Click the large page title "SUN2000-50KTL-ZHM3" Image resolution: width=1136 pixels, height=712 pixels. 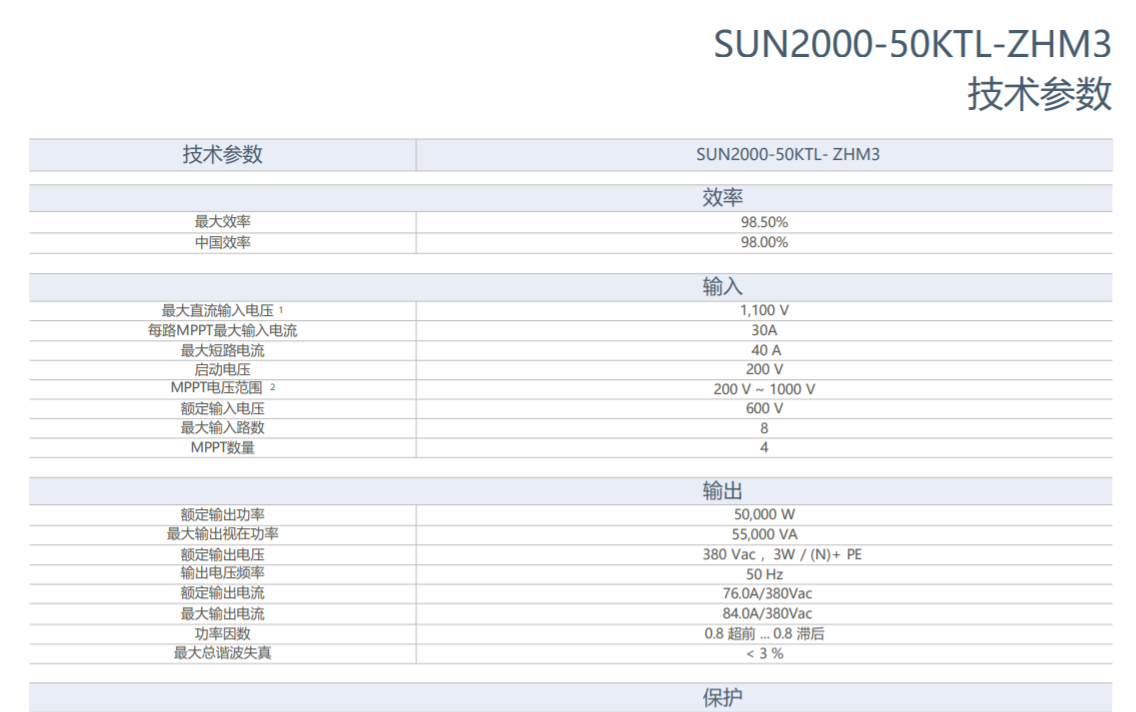(912, 44)
